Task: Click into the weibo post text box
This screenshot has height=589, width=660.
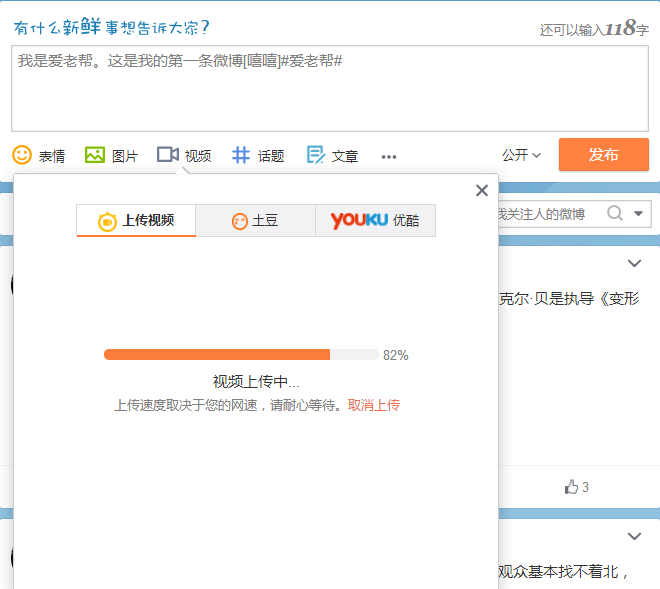Action: [330, 90]
